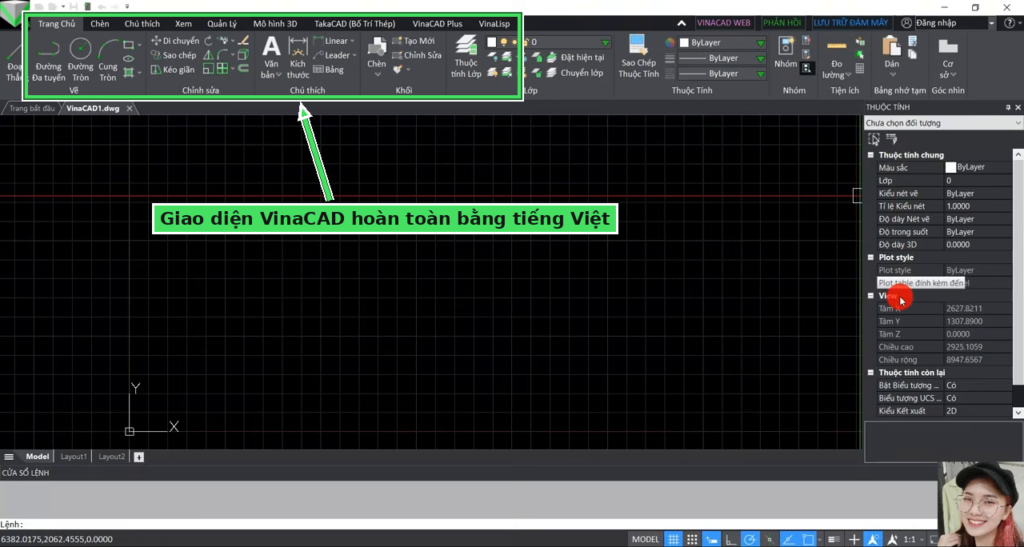
Task: Select the Cung Tròn arc tool
Action: [108, 60]
